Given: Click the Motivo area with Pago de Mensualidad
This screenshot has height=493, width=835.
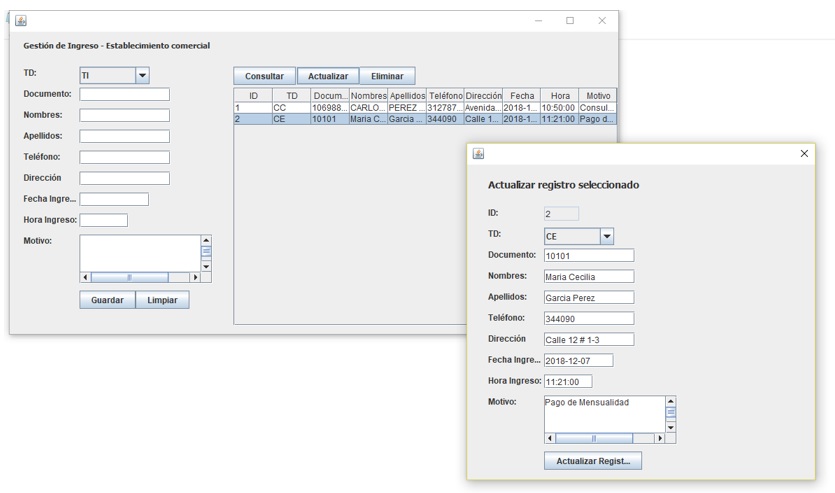Looking at the screenshot, I should pos(604,414).
